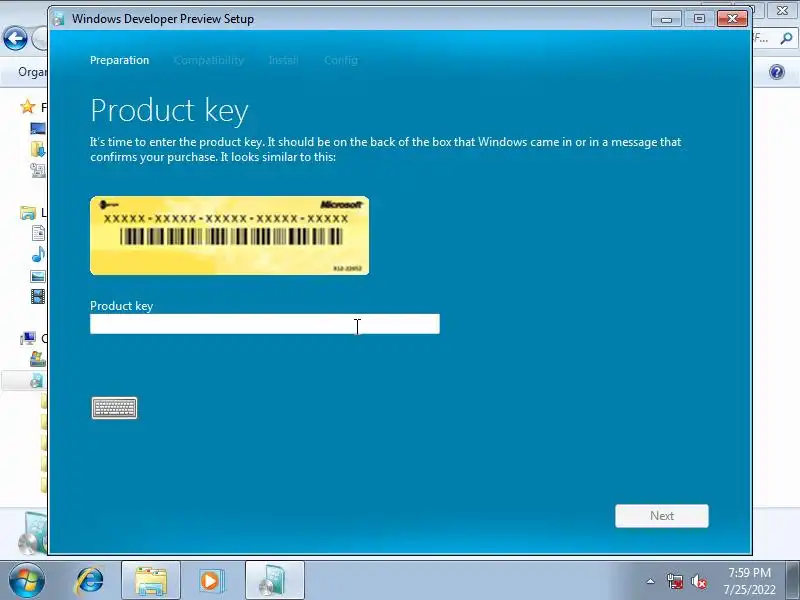Open the on-screen keyboard icon
Viewport: 800px width, 600px height.
(x=114, y=408)
